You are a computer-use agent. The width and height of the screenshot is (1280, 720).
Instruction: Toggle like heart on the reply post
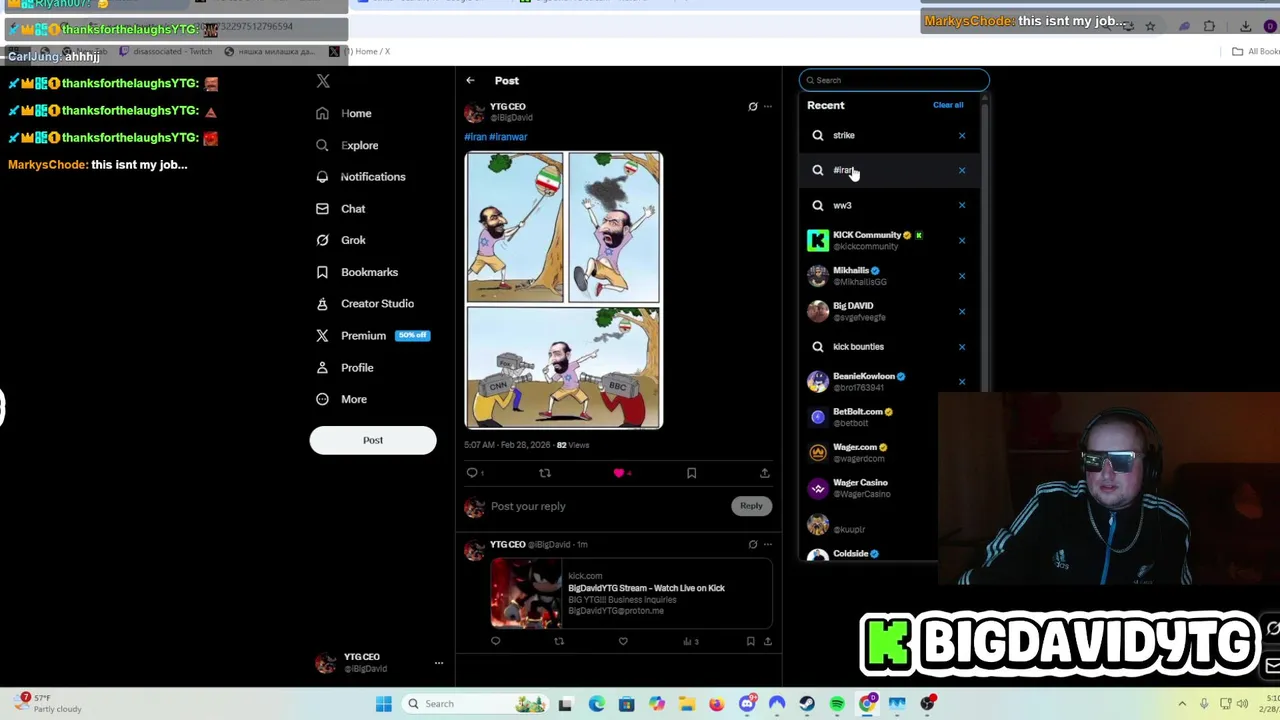[x=623, y=642]
